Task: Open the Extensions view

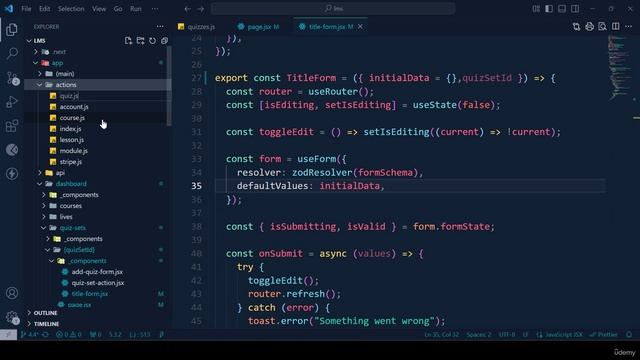Action: pos(12,126)
